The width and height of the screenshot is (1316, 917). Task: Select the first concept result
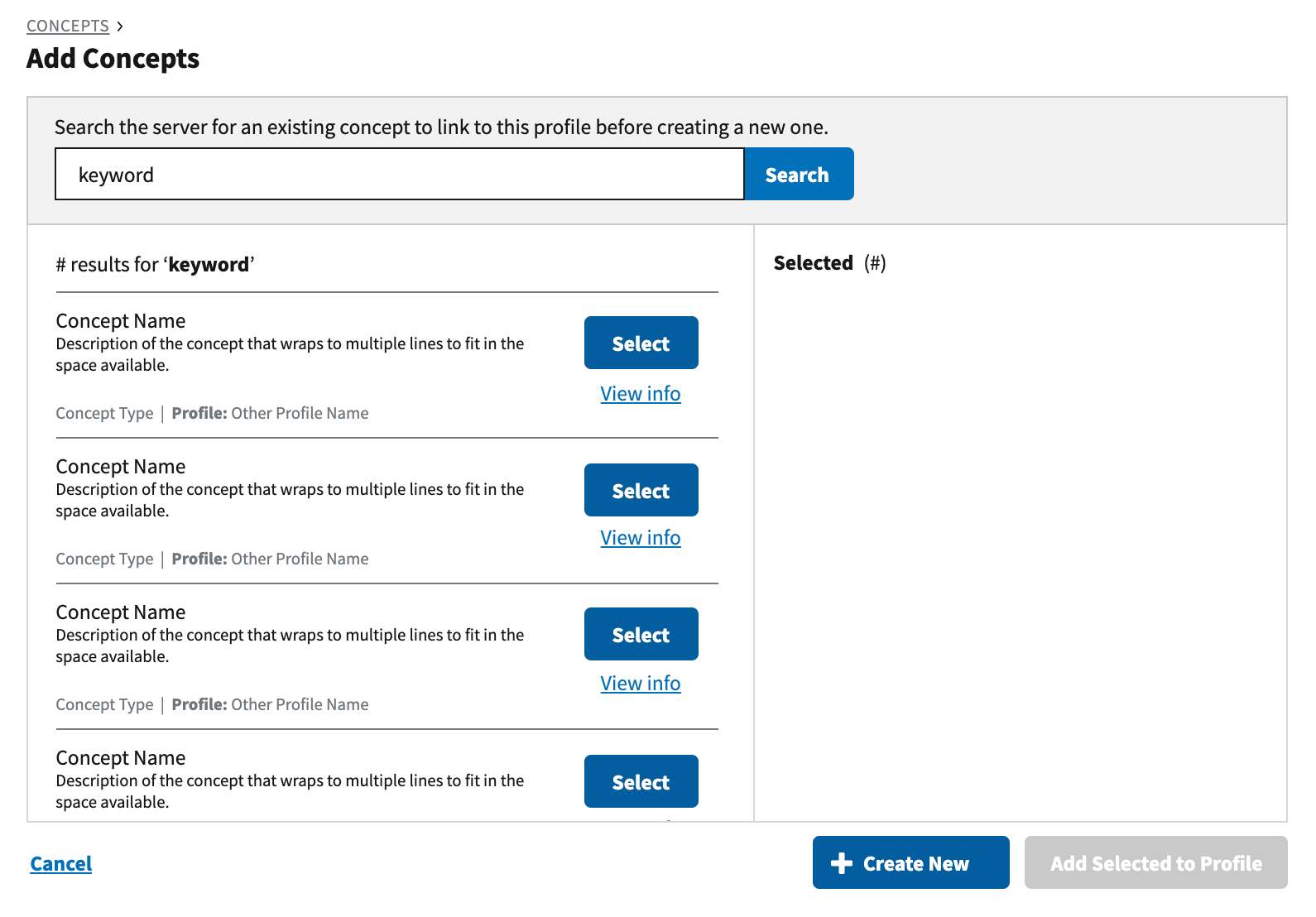[x=641, y=343]
